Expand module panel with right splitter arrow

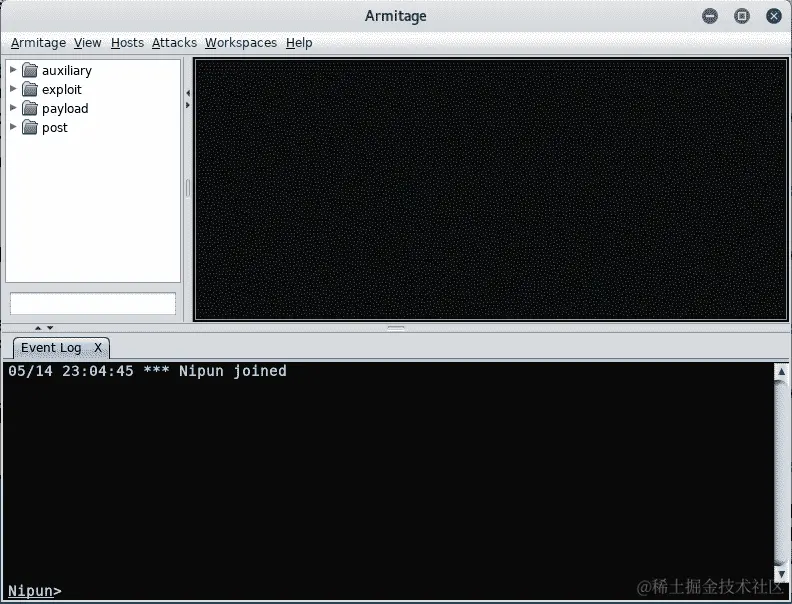188,105
